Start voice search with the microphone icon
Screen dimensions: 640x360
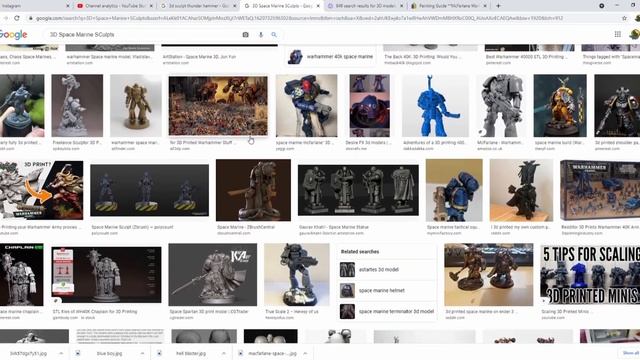[261, 35]
